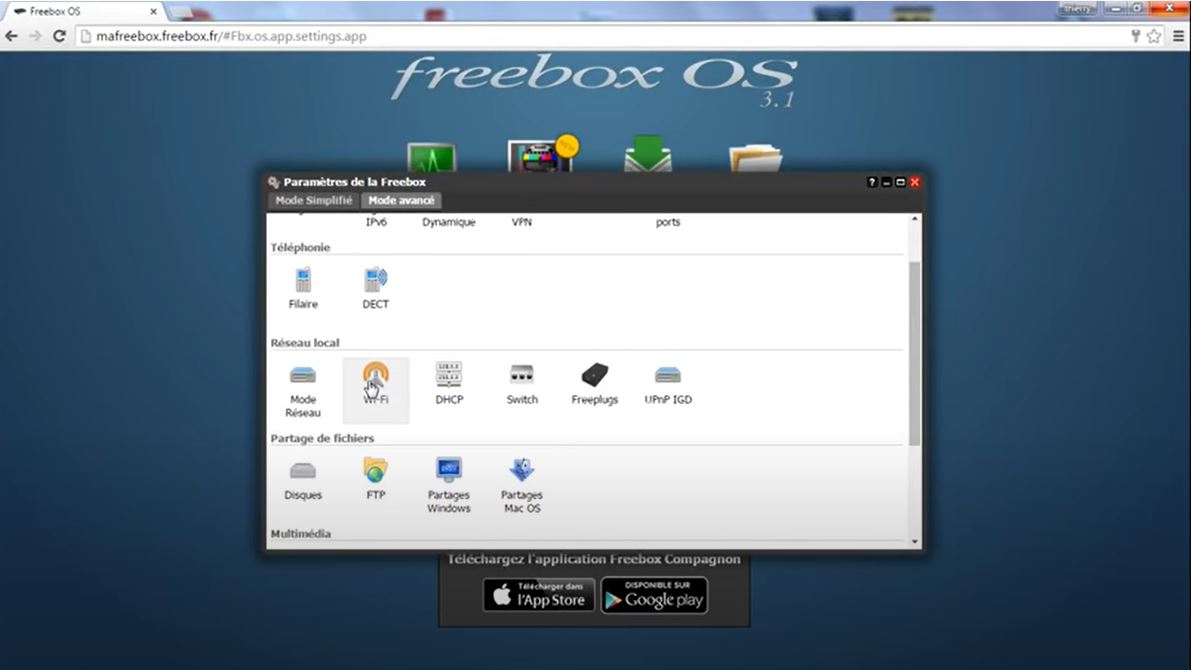Go back in browser history

[x=11, y=36]
